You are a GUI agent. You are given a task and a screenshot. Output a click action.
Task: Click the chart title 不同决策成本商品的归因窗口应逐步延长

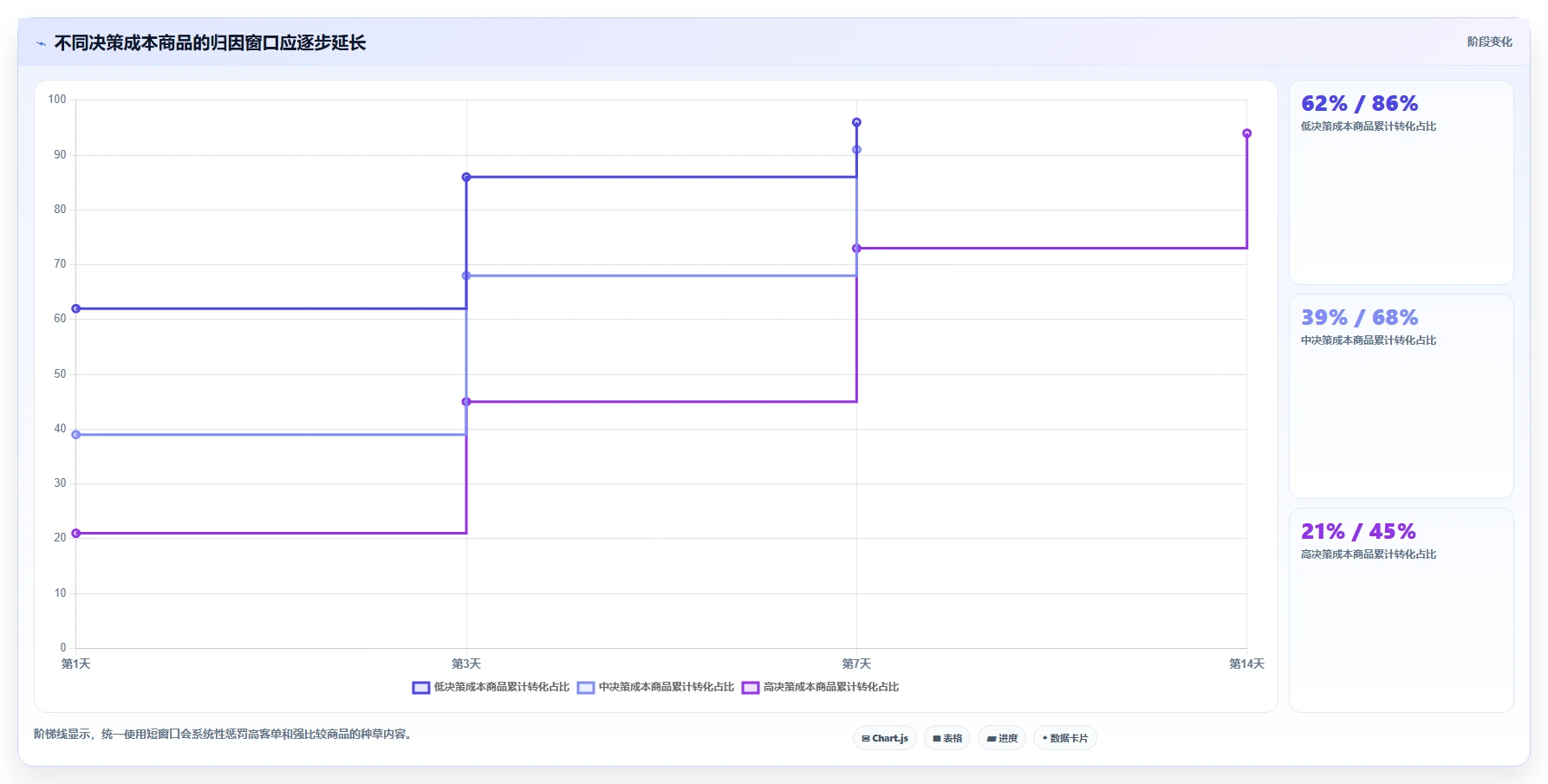(x=210, y=42)
